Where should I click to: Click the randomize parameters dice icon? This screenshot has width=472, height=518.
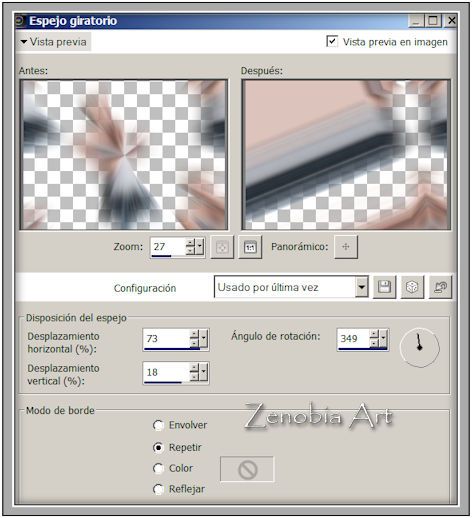412,287
